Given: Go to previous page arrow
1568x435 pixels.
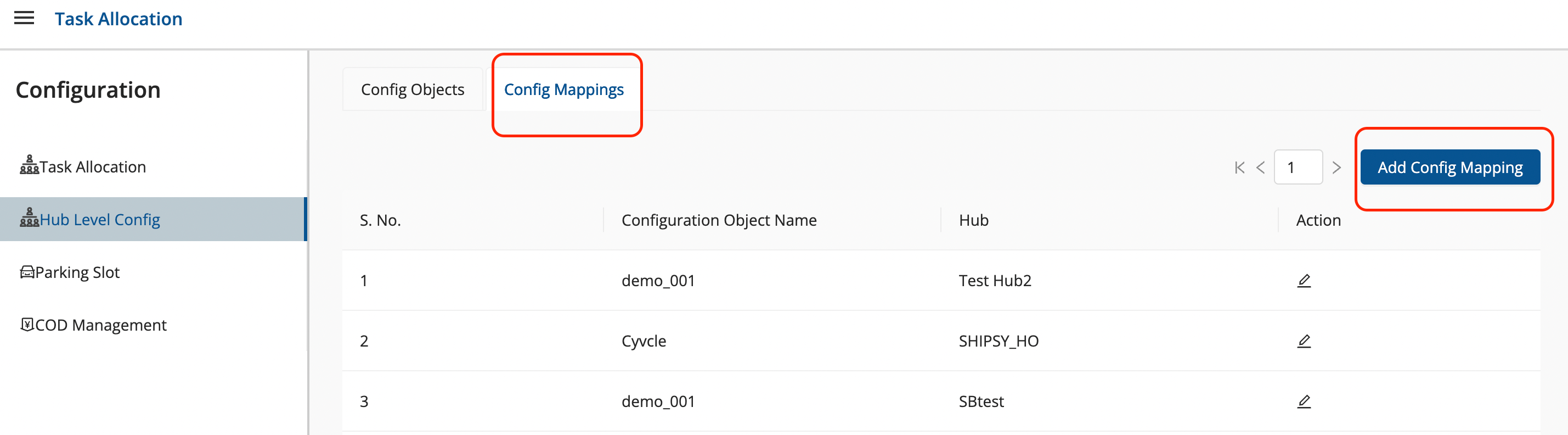Looking at the screenshot, I should coord(1261,168).
